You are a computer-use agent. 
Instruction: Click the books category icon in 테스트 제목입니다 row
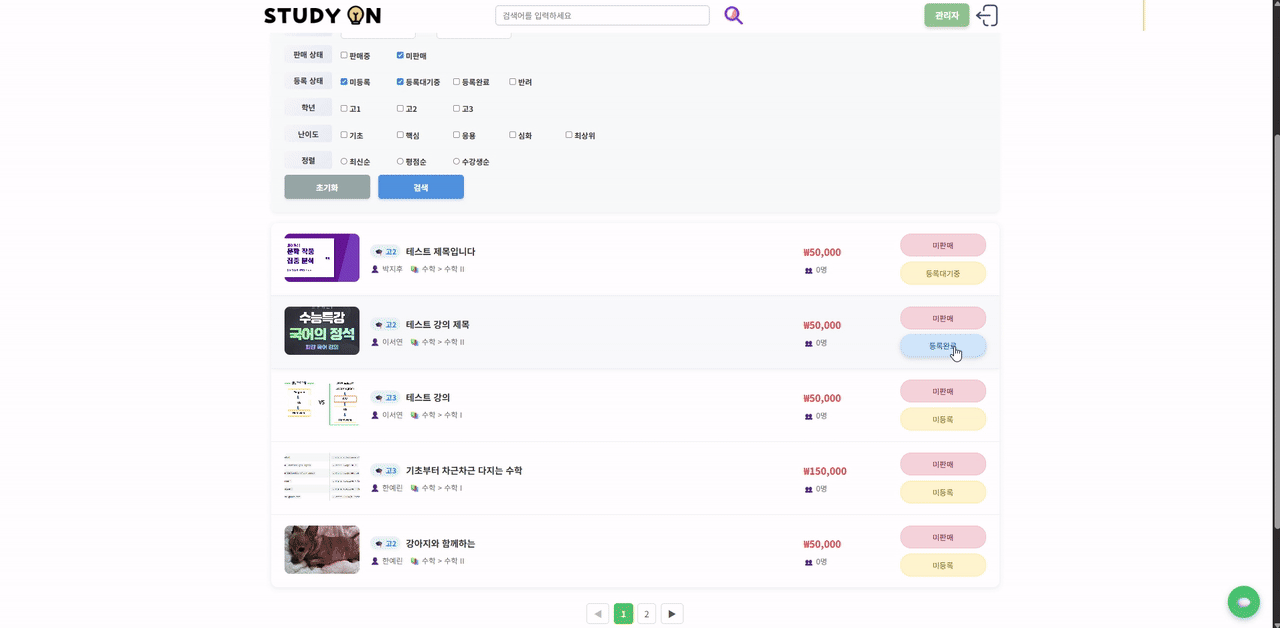tap(415, 269)
